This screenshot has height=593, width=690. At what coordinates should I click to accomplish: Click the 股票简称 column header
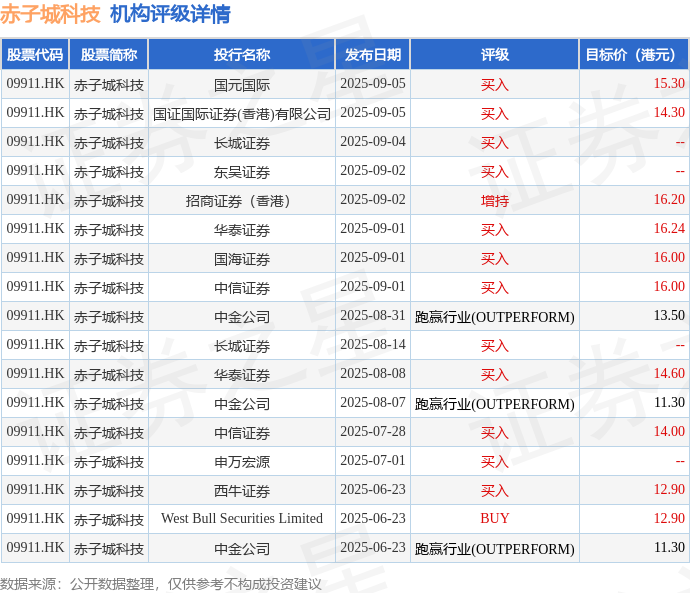(x=109, y=55)
